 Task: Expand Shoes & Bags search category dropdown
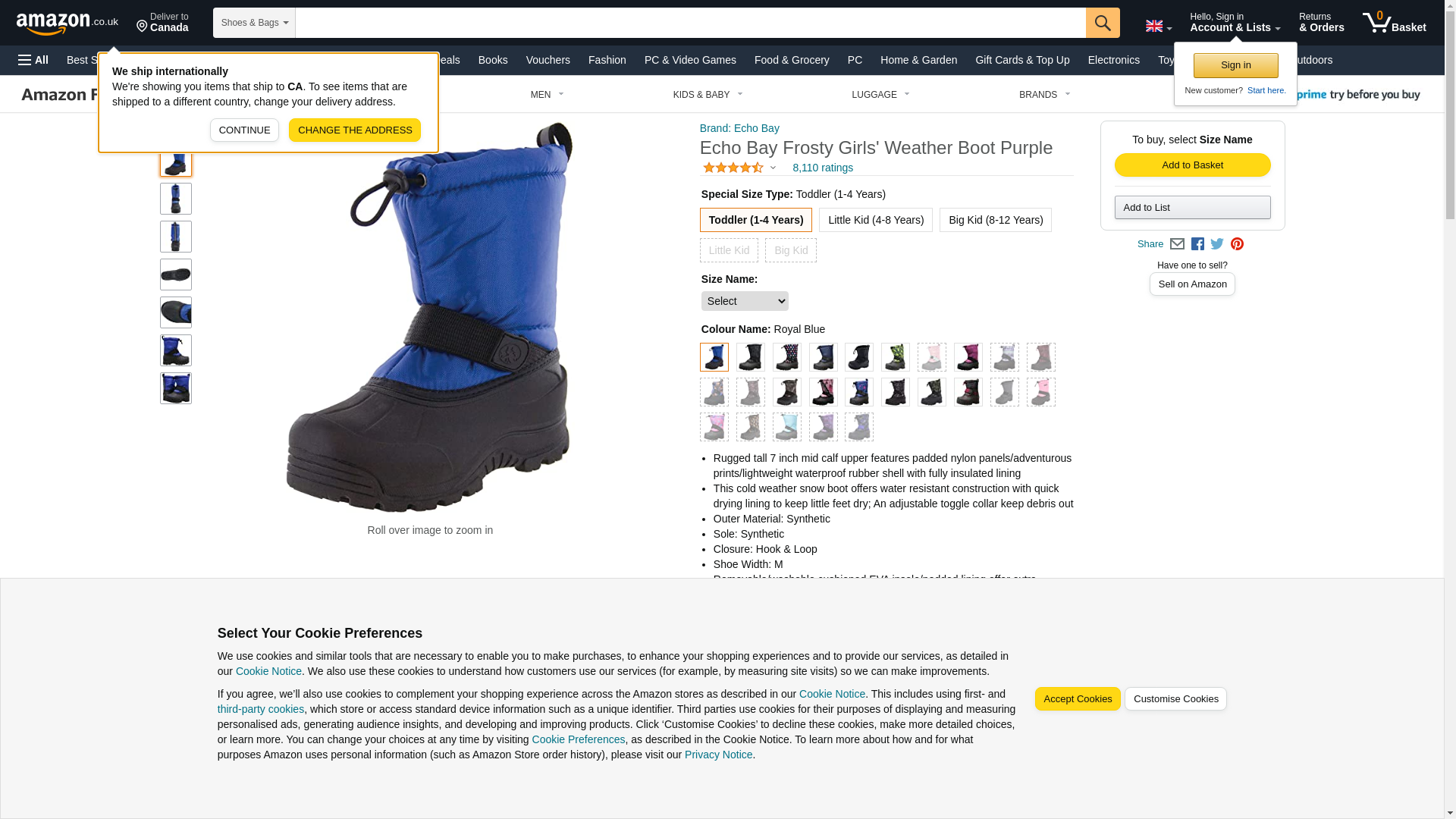(254, 23)
